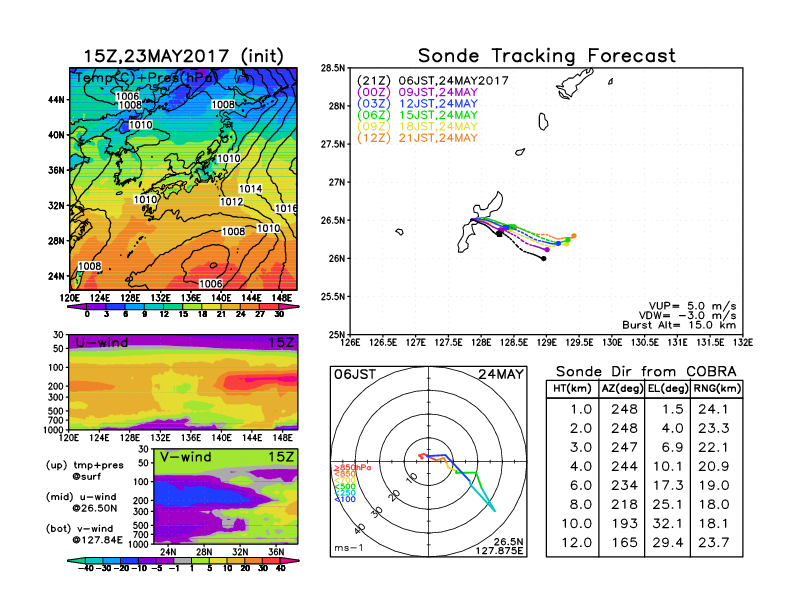The height and width of the screenshot is (612, 792).
Task: Click the gray wind colorbar segment between -1 and 1
Action: [x=182, y=560]
